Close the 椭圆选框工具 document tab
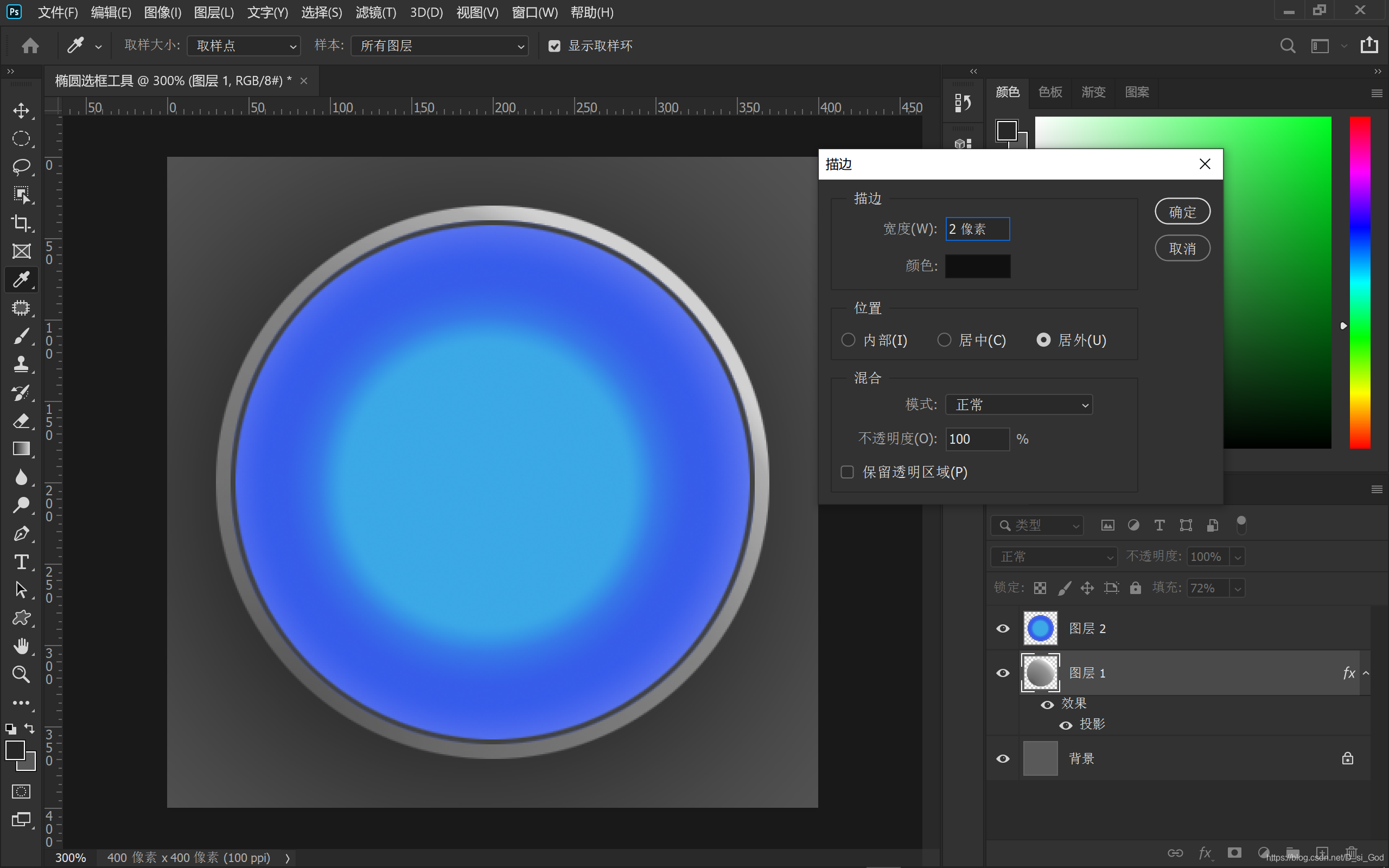Viewport: 1389px width, 868px height. pos(304,81)
